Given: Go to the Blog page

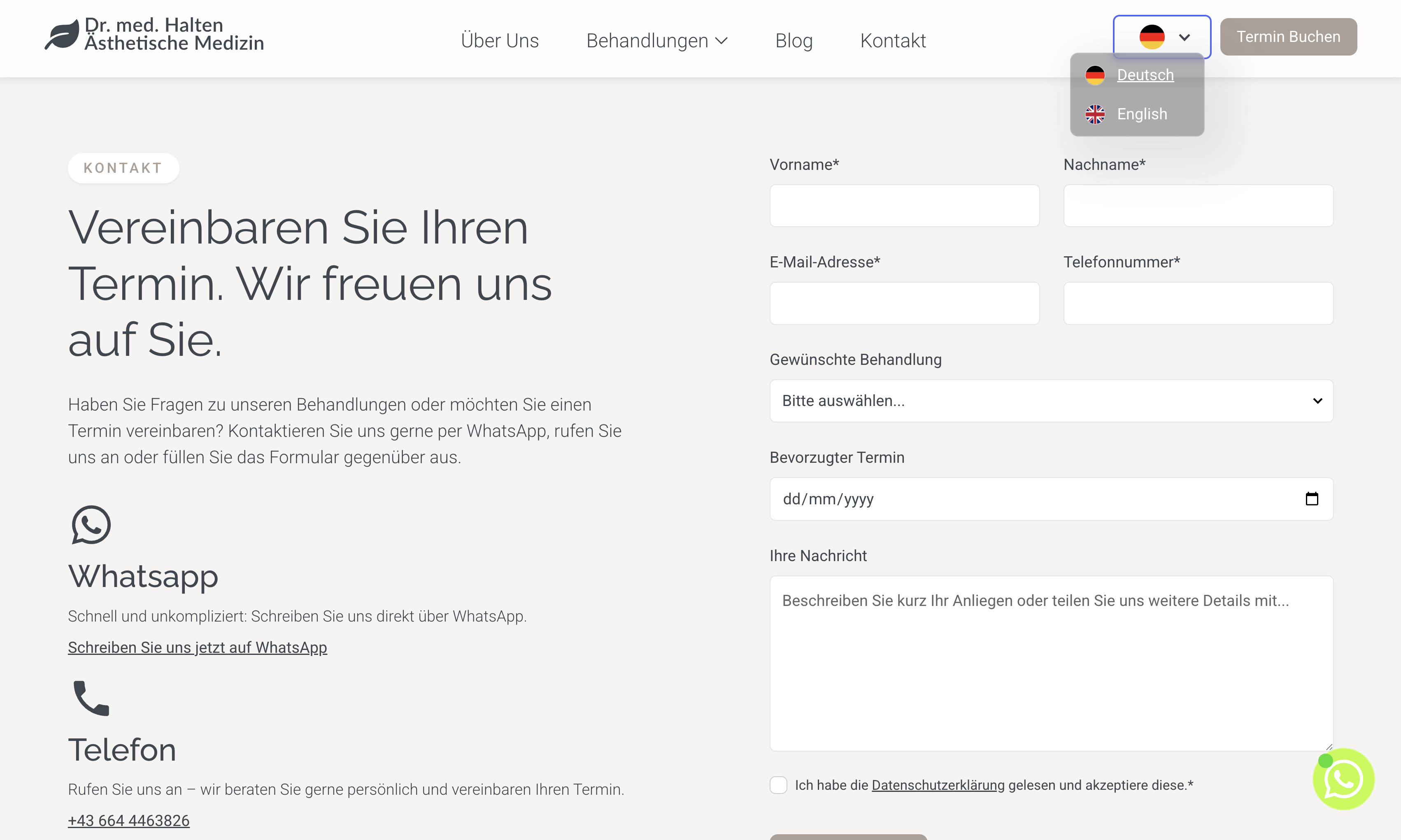Looking at the screenshot, I should tap(794, 41).
